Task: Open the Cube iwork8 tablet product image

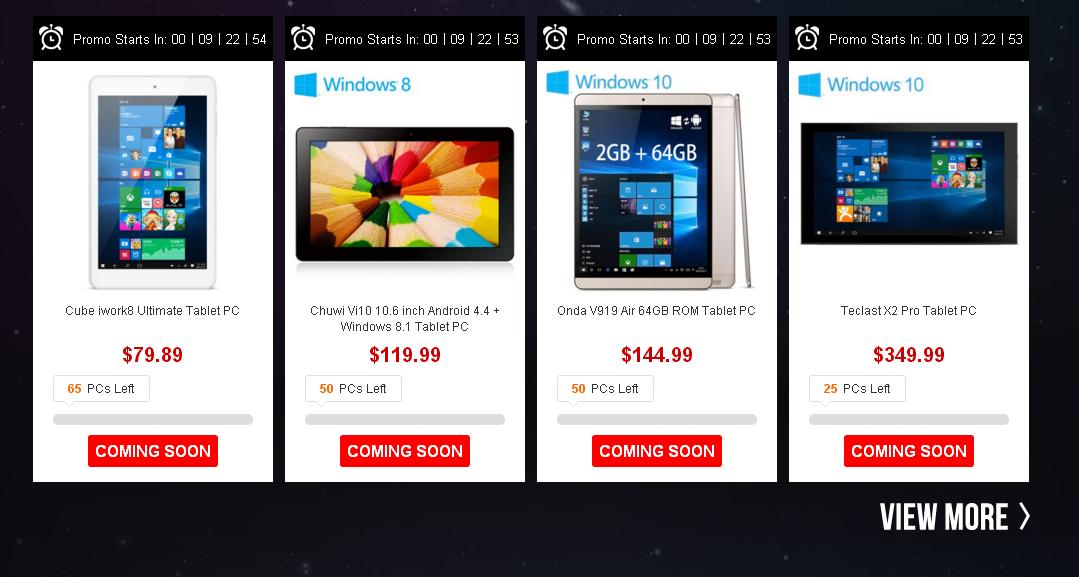Action: point(153,182)
